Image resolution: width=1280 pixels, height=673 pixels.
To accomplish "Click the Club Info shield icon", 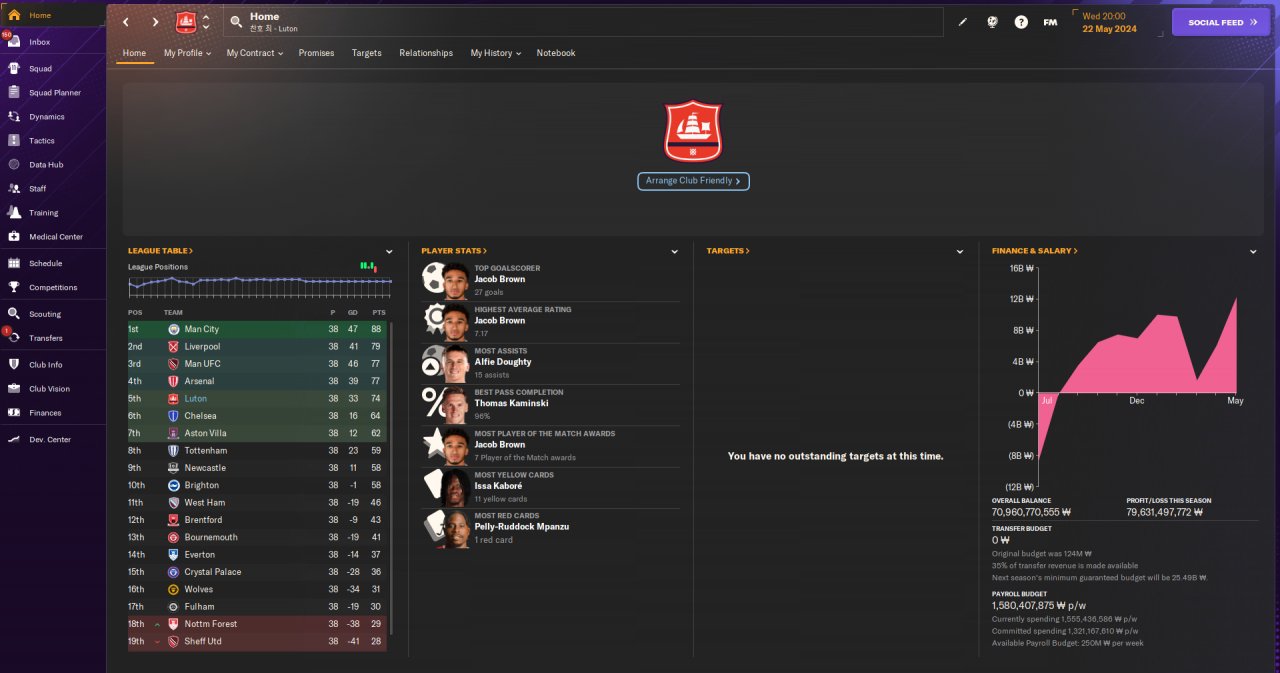I will pyautogui.click(x=14, y=365).
